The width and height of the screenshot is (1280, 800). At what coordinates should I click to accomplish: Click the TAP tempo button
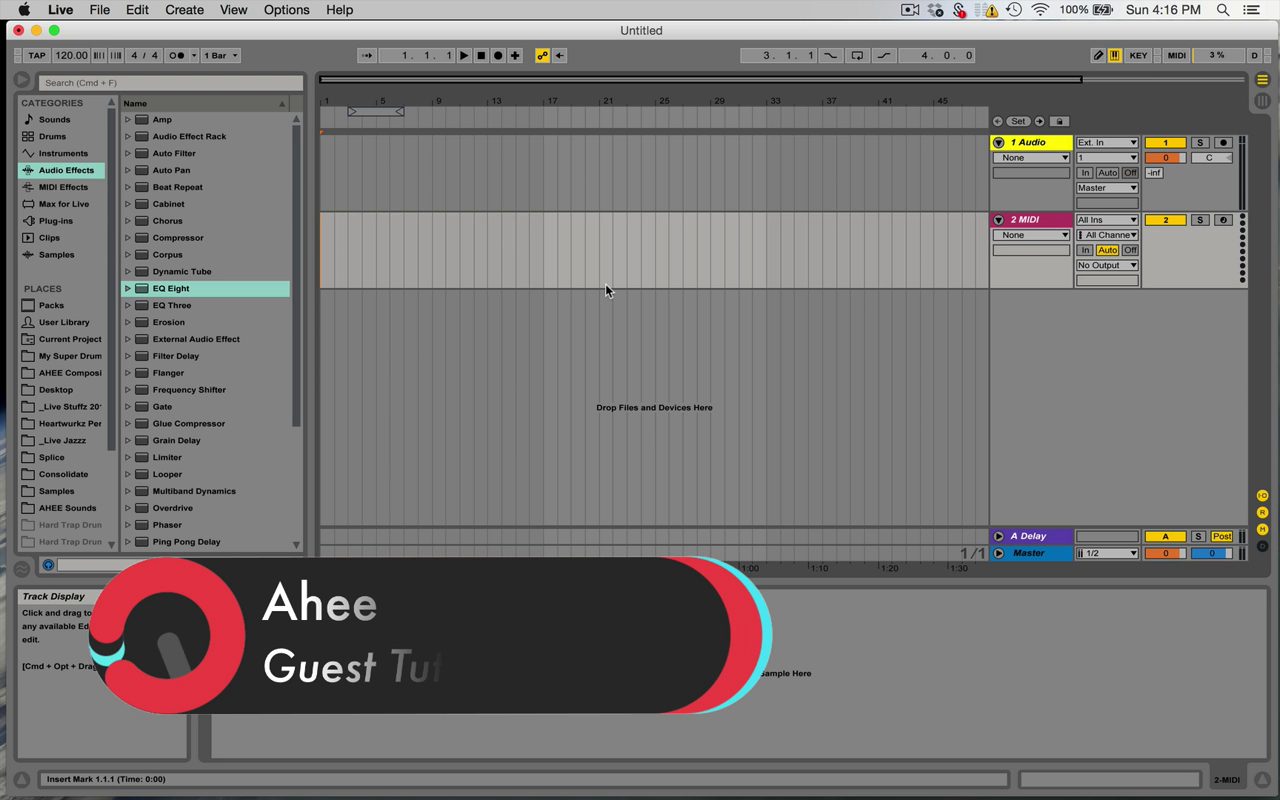[x=37, y=56]
